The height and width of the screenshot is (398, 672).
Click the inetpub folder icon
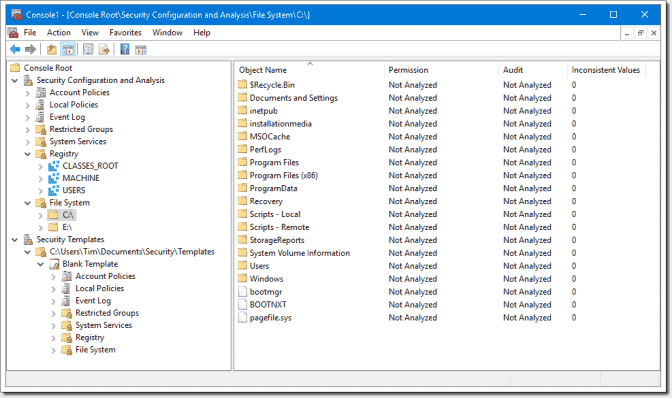click(x=243, y=111)
